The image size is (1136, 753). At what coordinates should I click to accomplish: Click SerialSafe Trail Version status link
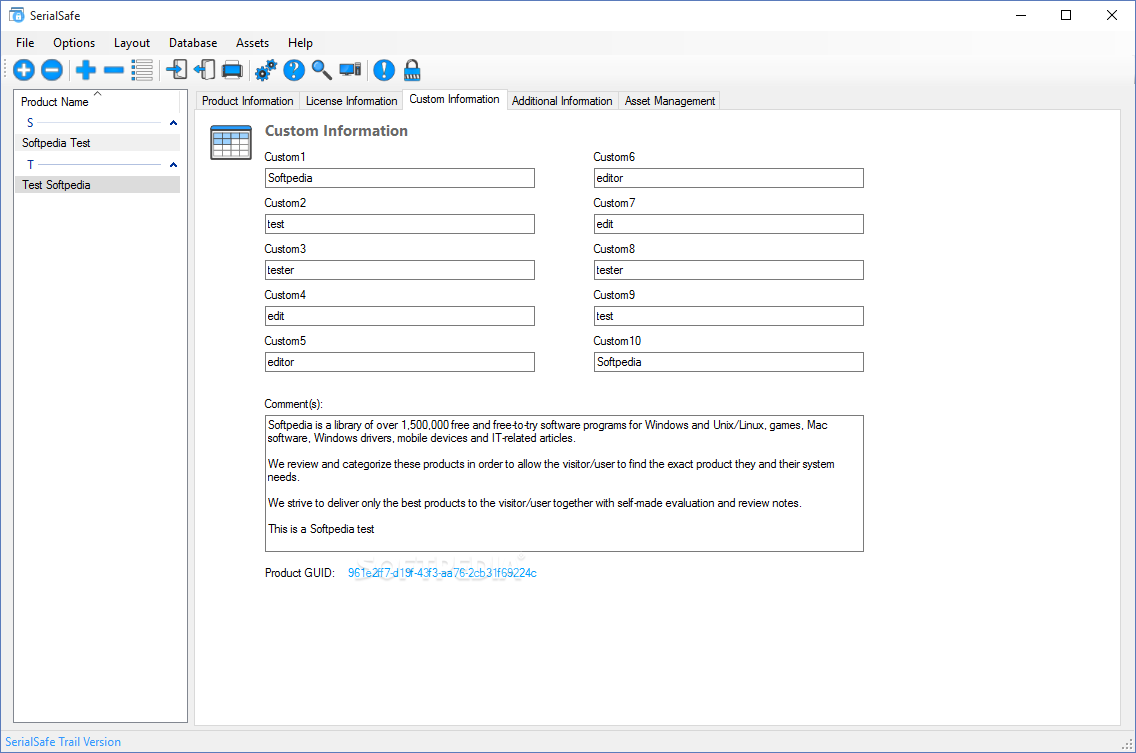click(63, 742)
